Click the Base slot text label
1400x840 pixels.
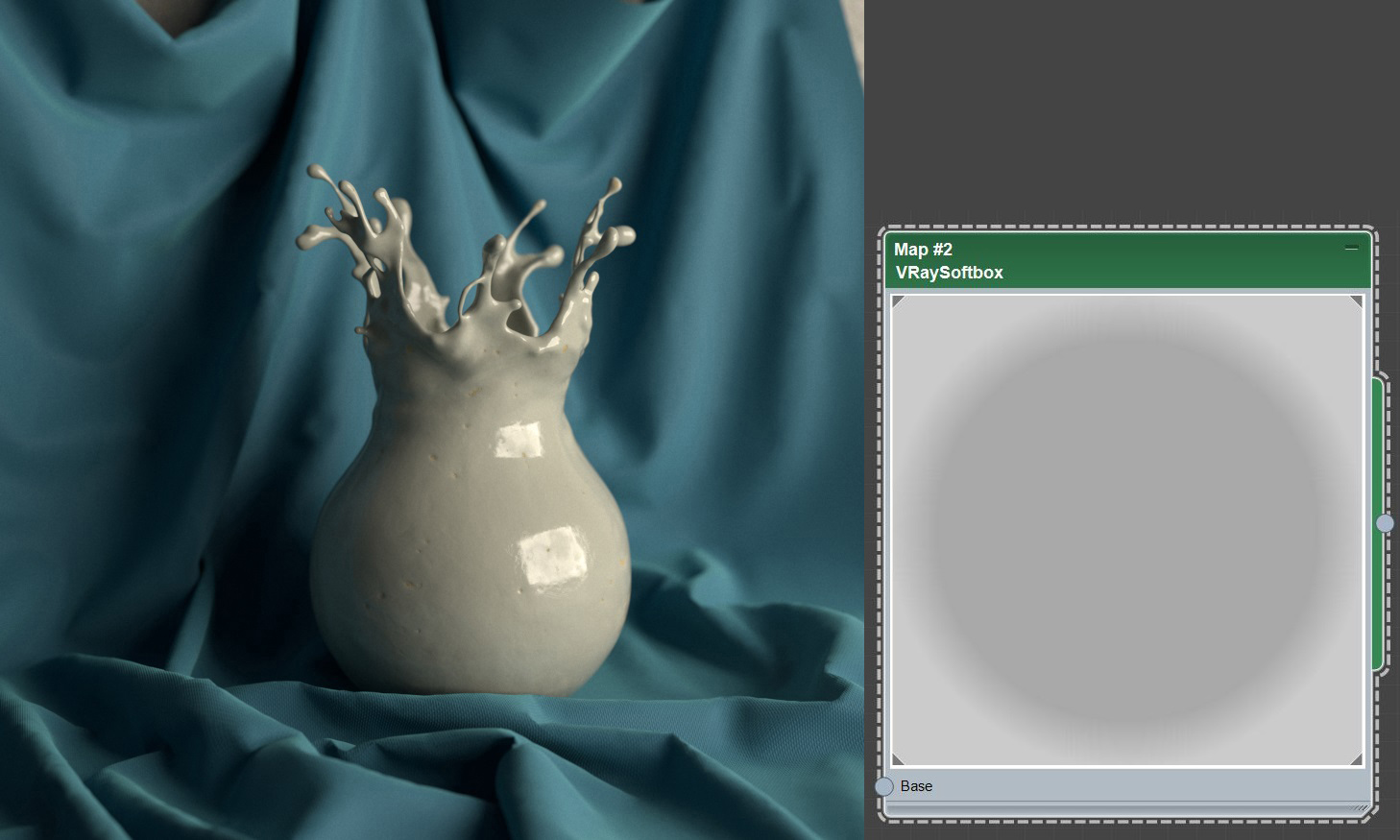(915, 786)
